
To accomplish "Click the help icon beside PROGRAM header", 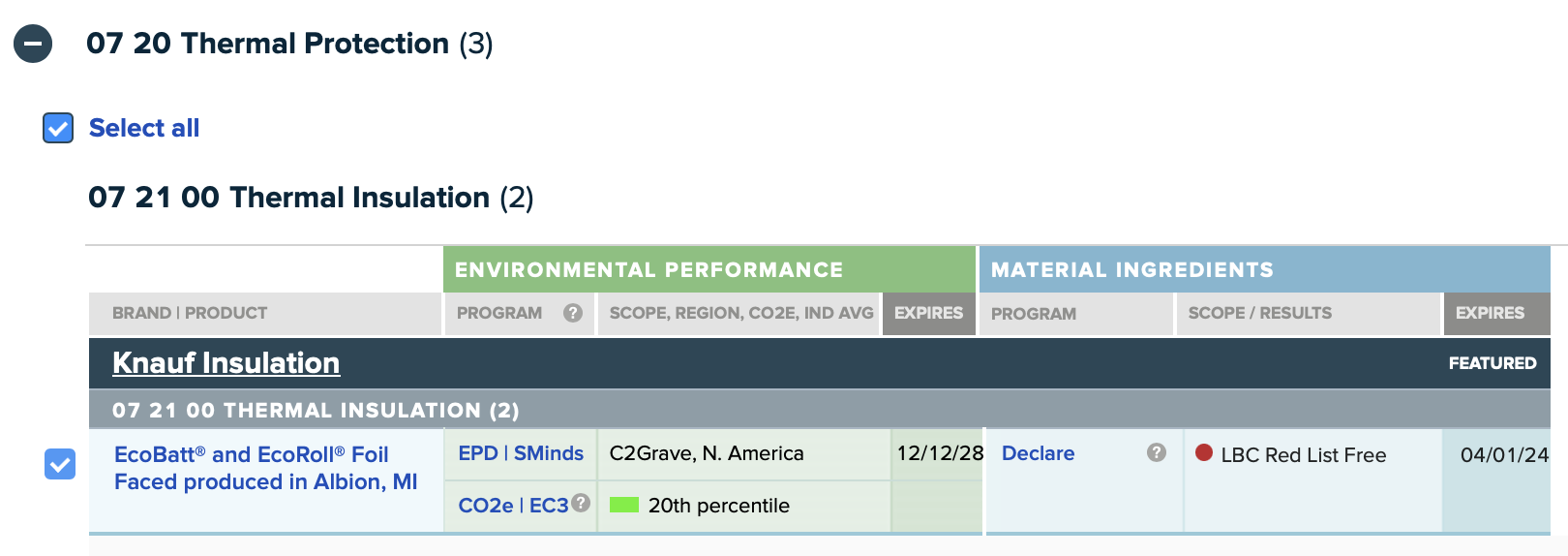I will click(x=573, y=313).
